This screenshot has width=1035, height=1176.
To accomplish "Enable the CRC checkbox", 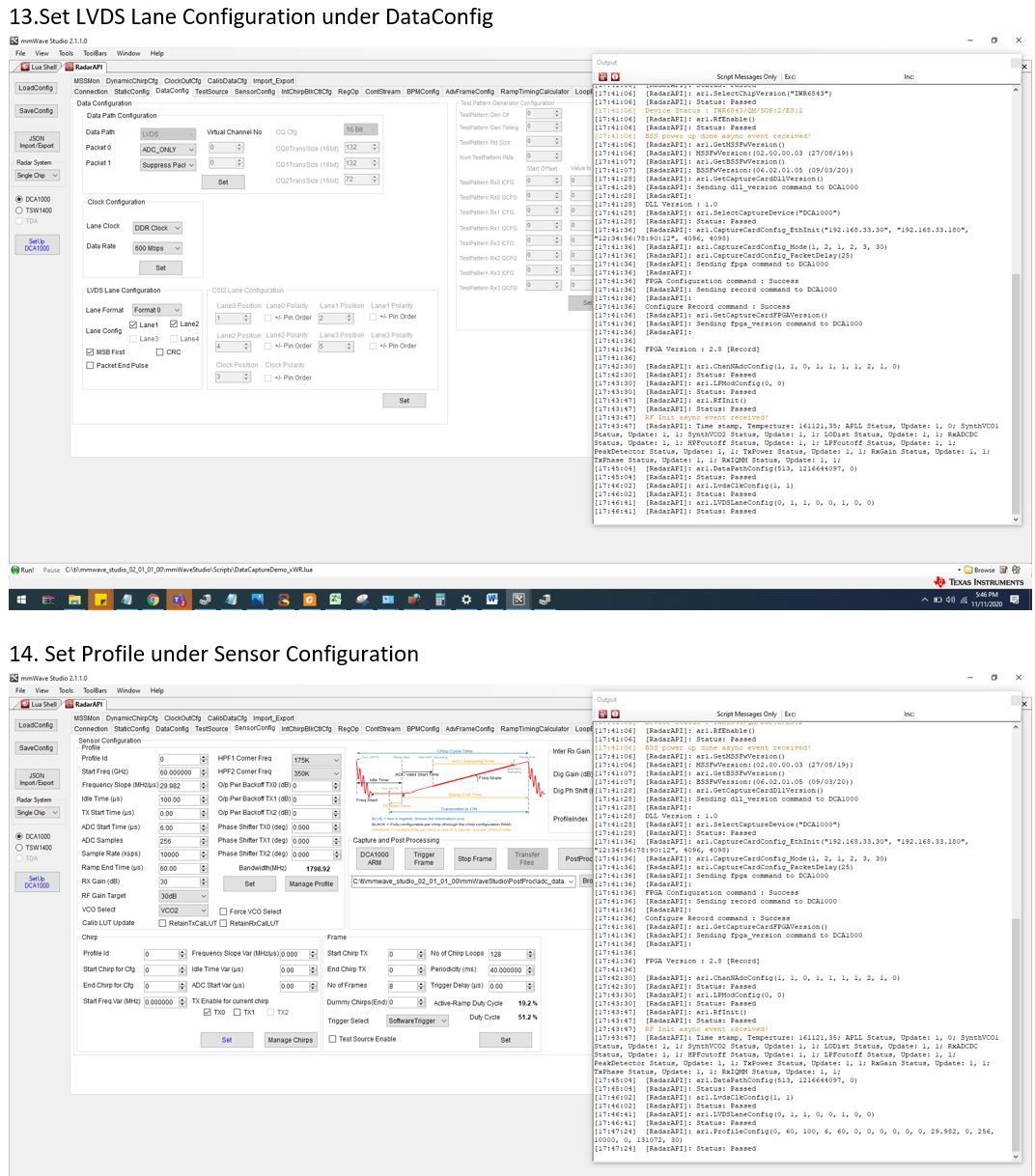I will (159, 352).
